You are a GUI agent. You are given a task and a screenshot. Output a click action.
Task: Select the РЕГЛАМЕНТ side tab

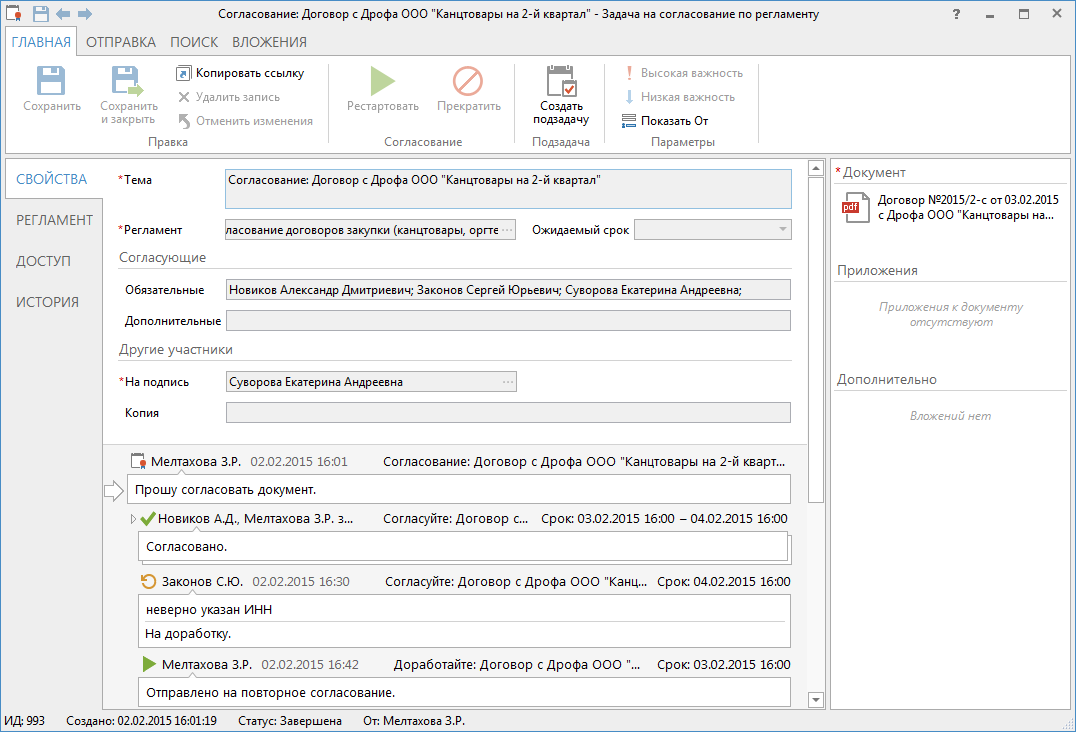54,220
